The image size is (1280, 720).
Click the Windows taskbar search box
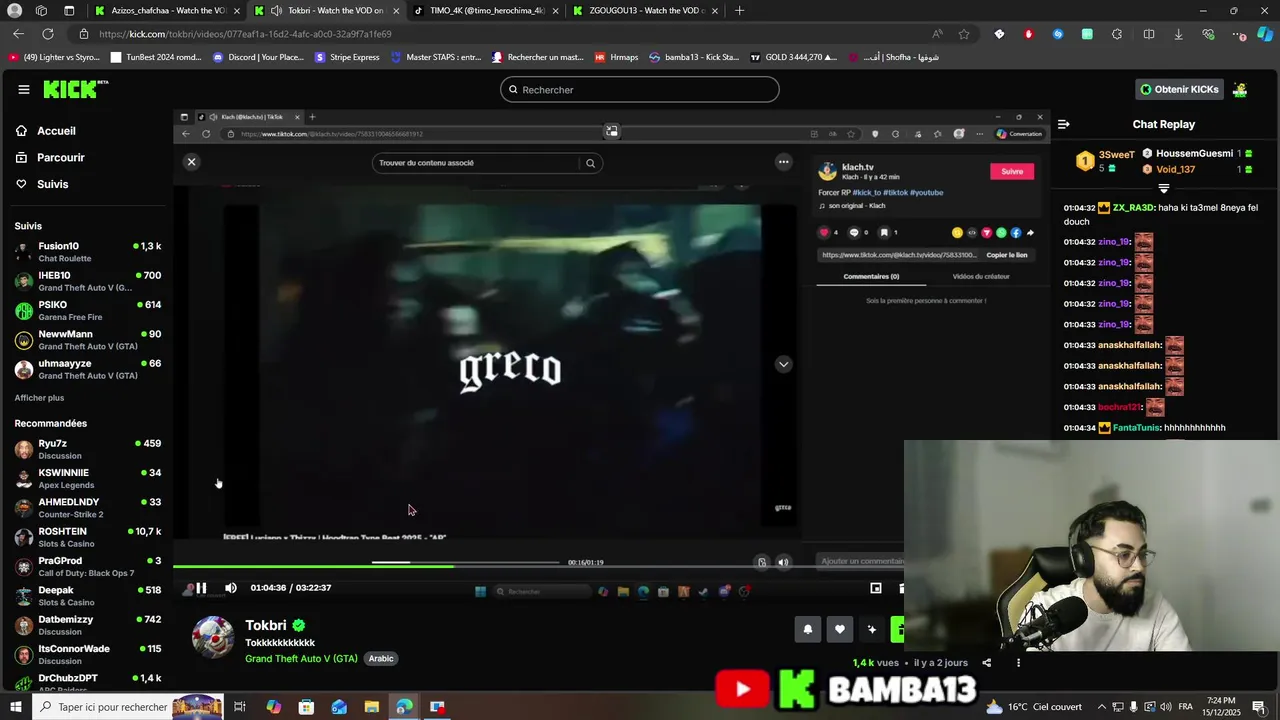pyautogui.click(x=128, y=707)
